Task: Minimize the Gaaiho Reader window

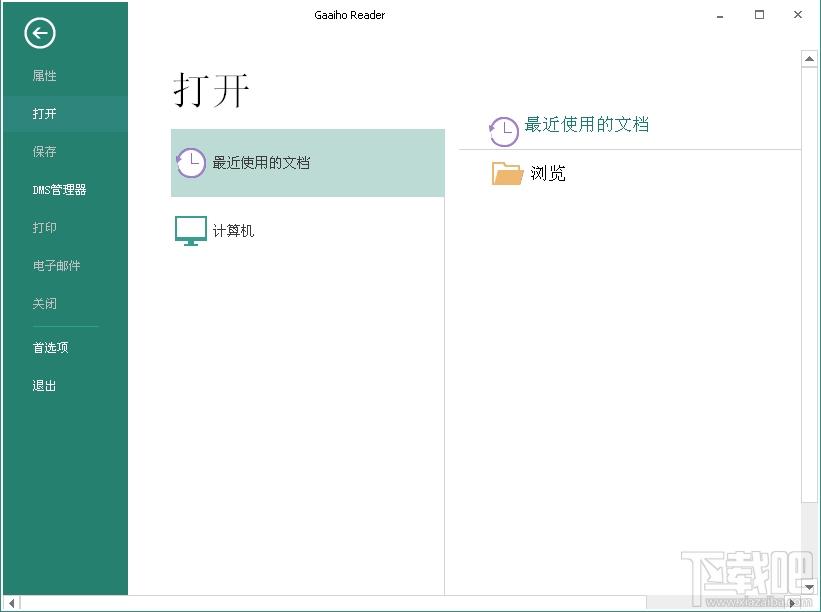Action: [720, 15]
